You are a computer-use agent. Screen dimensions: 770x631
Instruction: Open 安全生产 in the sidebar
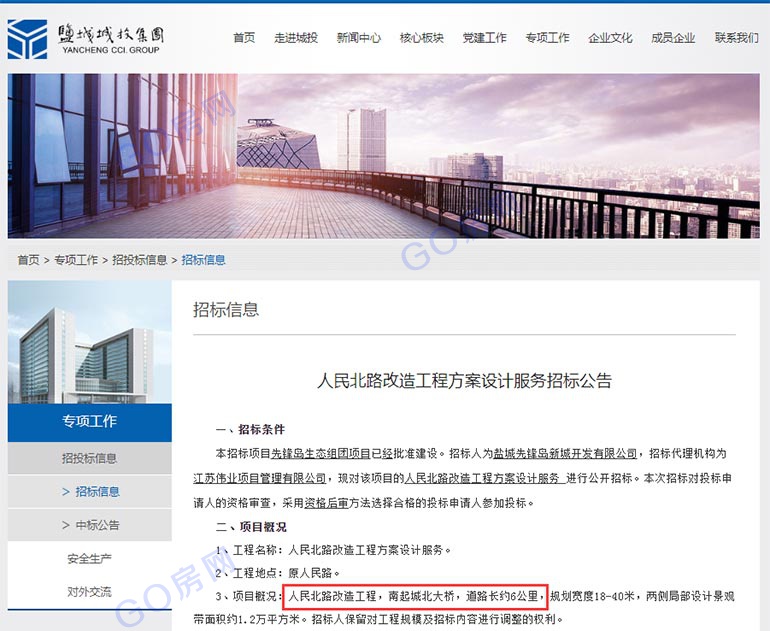coord(89,558)
